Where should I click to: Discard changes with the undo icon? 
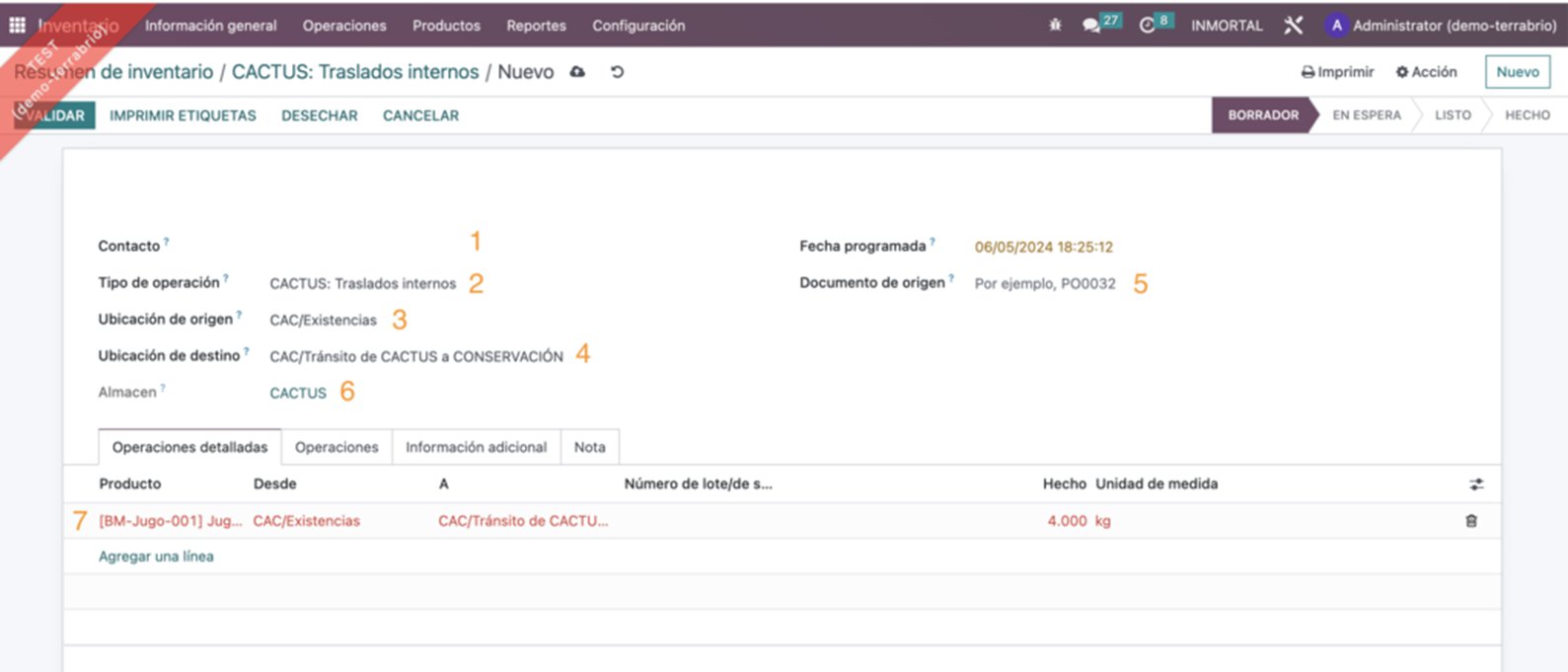pyautogui.click(x=617, y=72)
